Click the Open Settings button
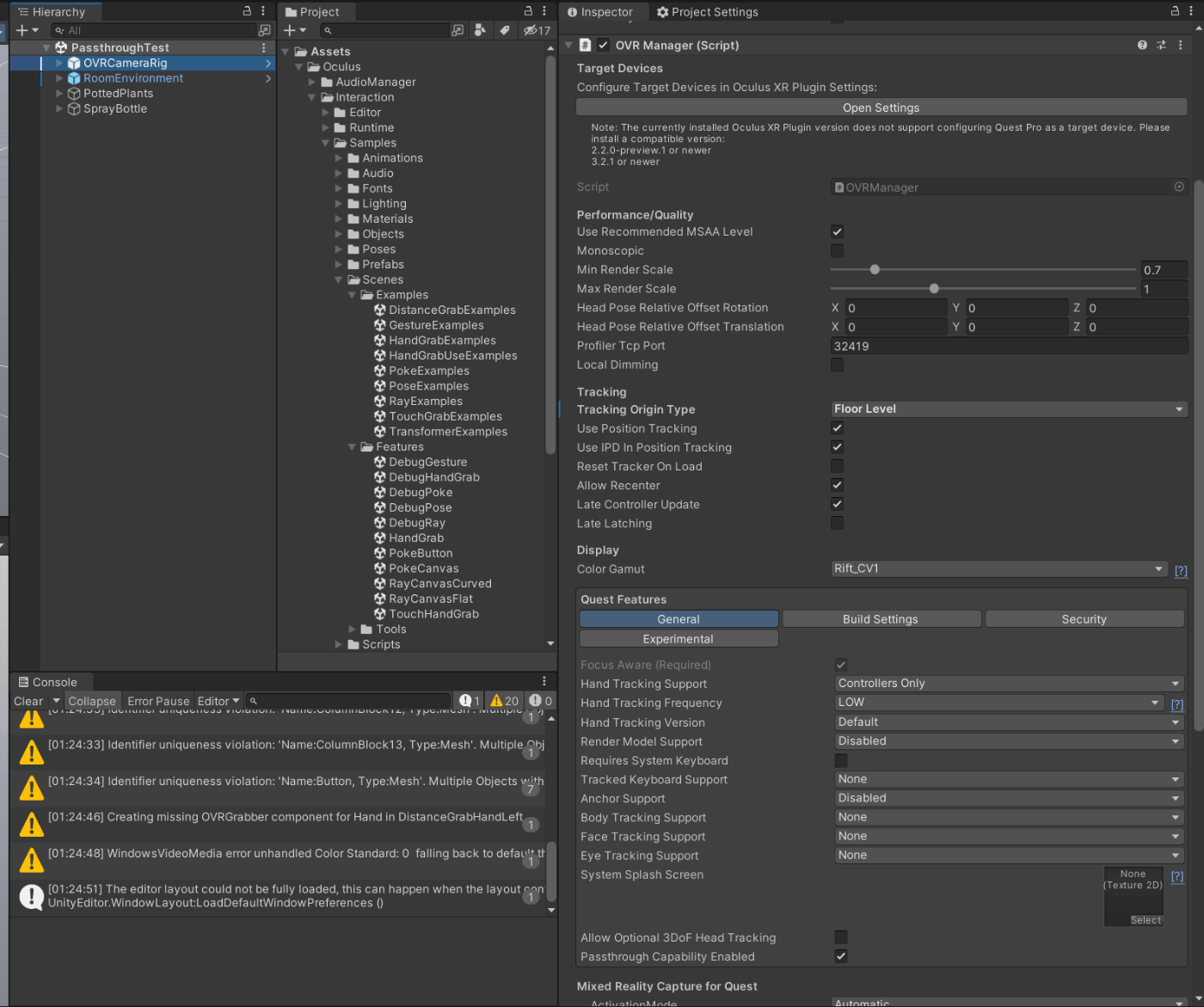 click(881, 107)
